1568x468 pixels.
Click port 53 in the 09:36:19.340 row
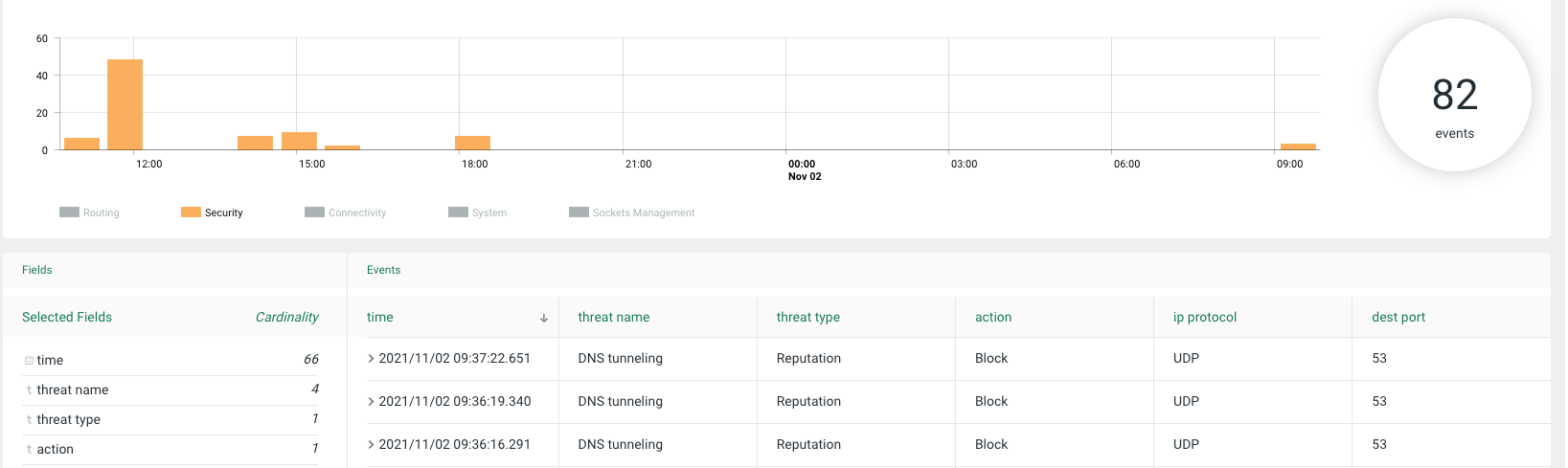(x=1379, y=401)
